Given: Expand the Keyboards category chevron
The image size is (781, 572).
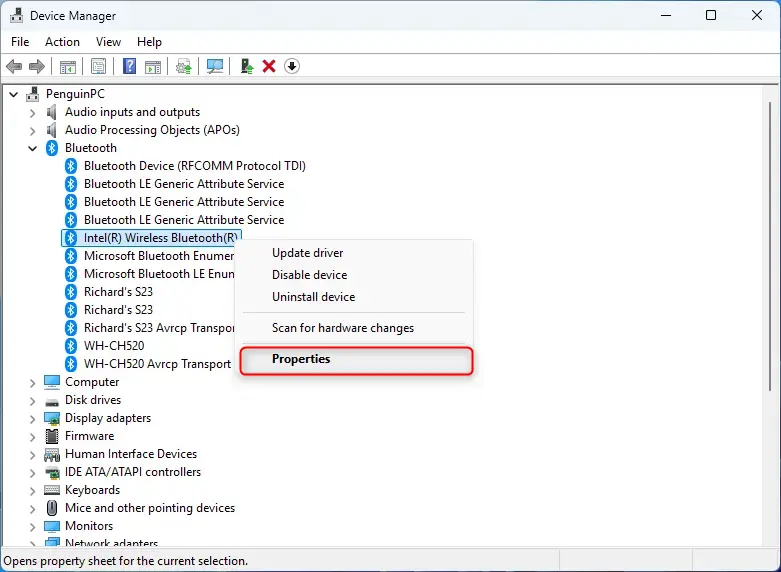Looking at the screenshot, I should pyautogui.click(x=32, y=491).
